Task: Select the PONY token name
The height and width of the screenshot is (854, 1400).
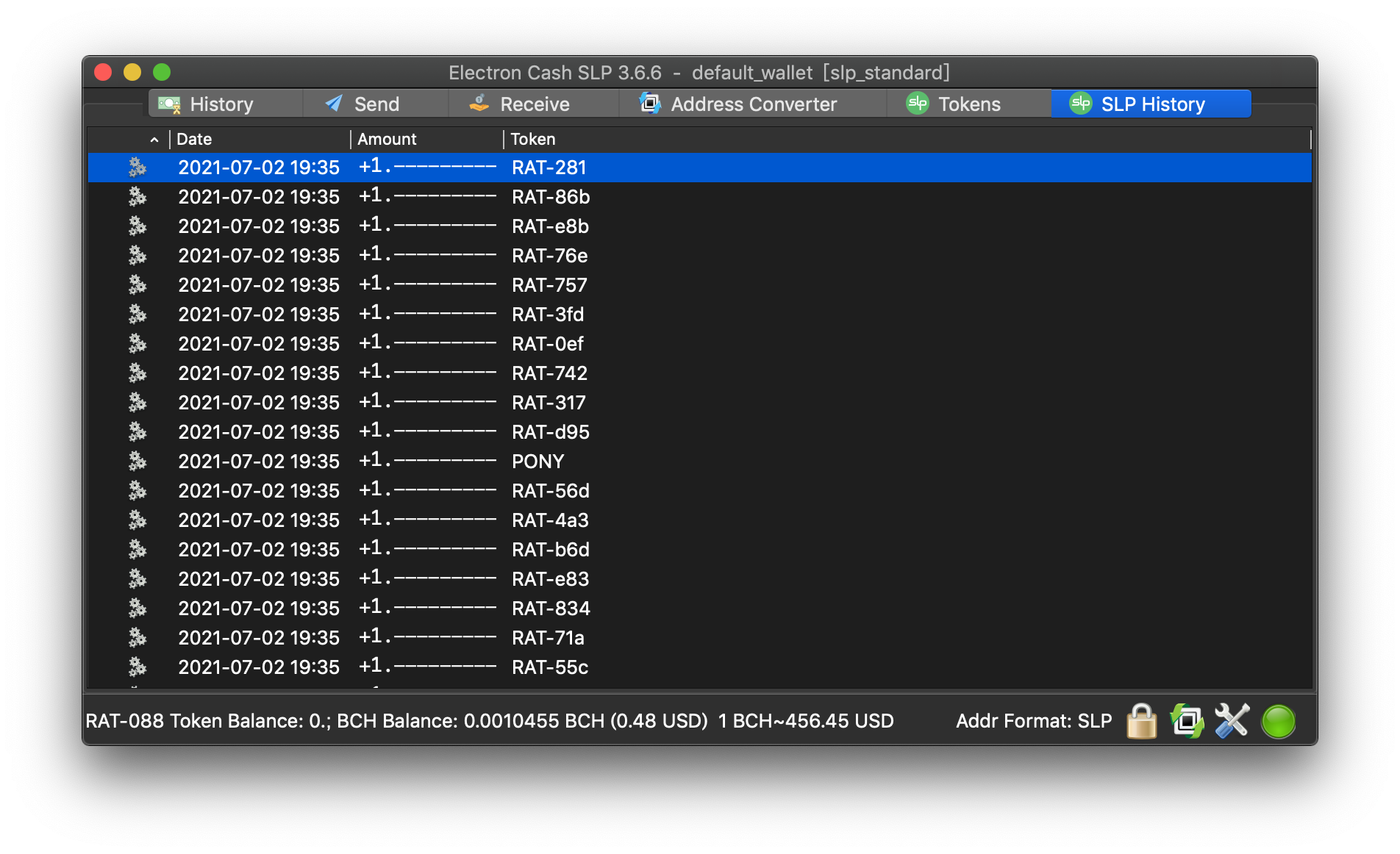Action: click(x=537, y=462)
